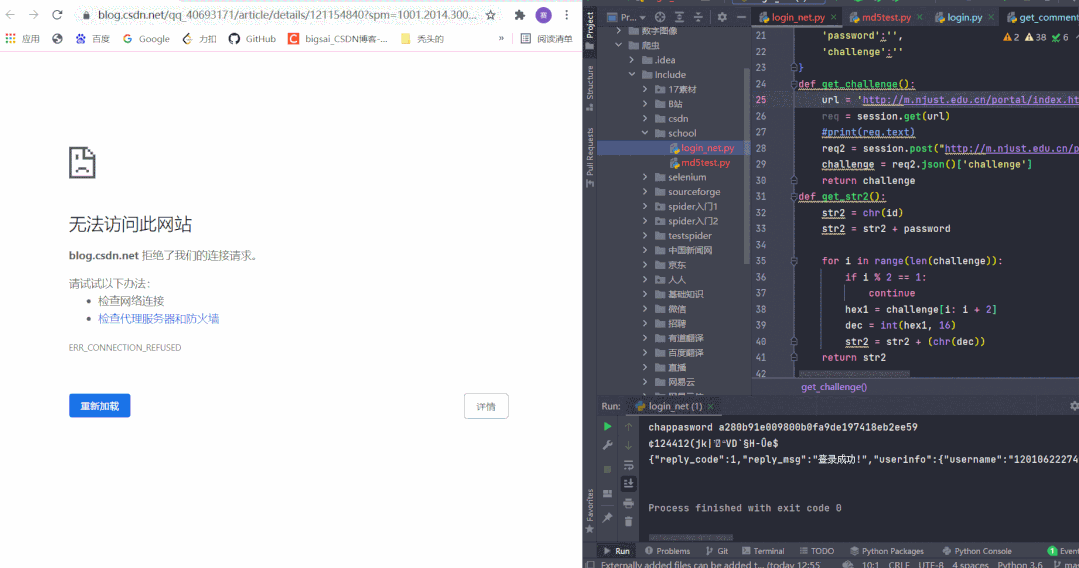Screen dimensions: 1079x568
Task: Open the 阅读清单 reading list
Action: (x=547, y=39)
